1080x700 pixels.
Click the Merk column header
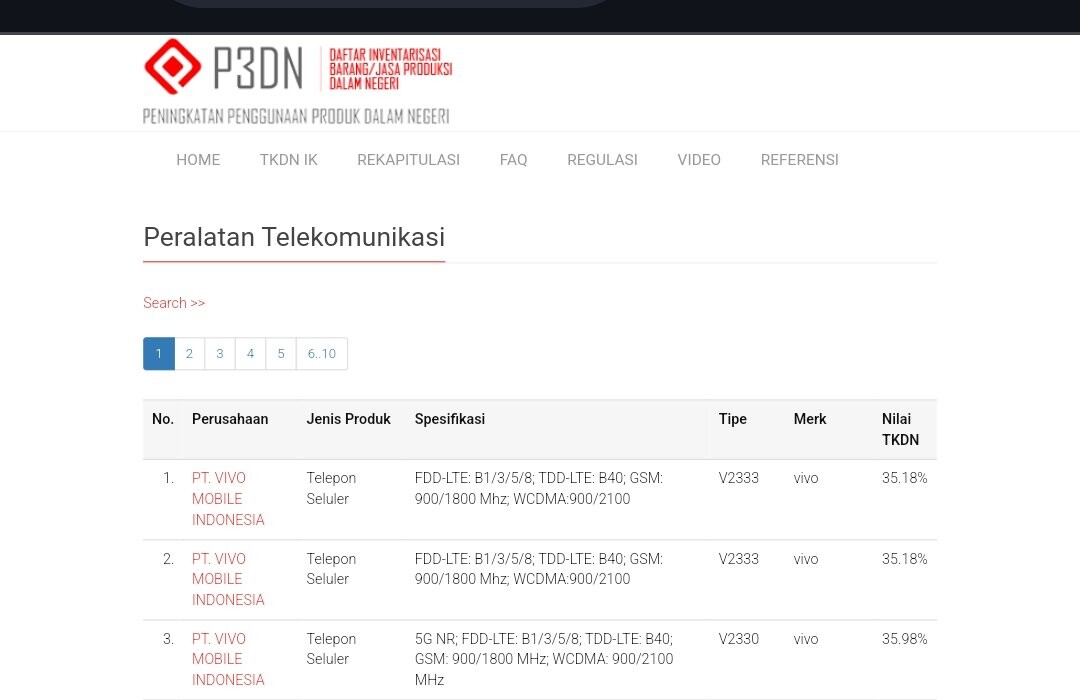pos(810,419)
